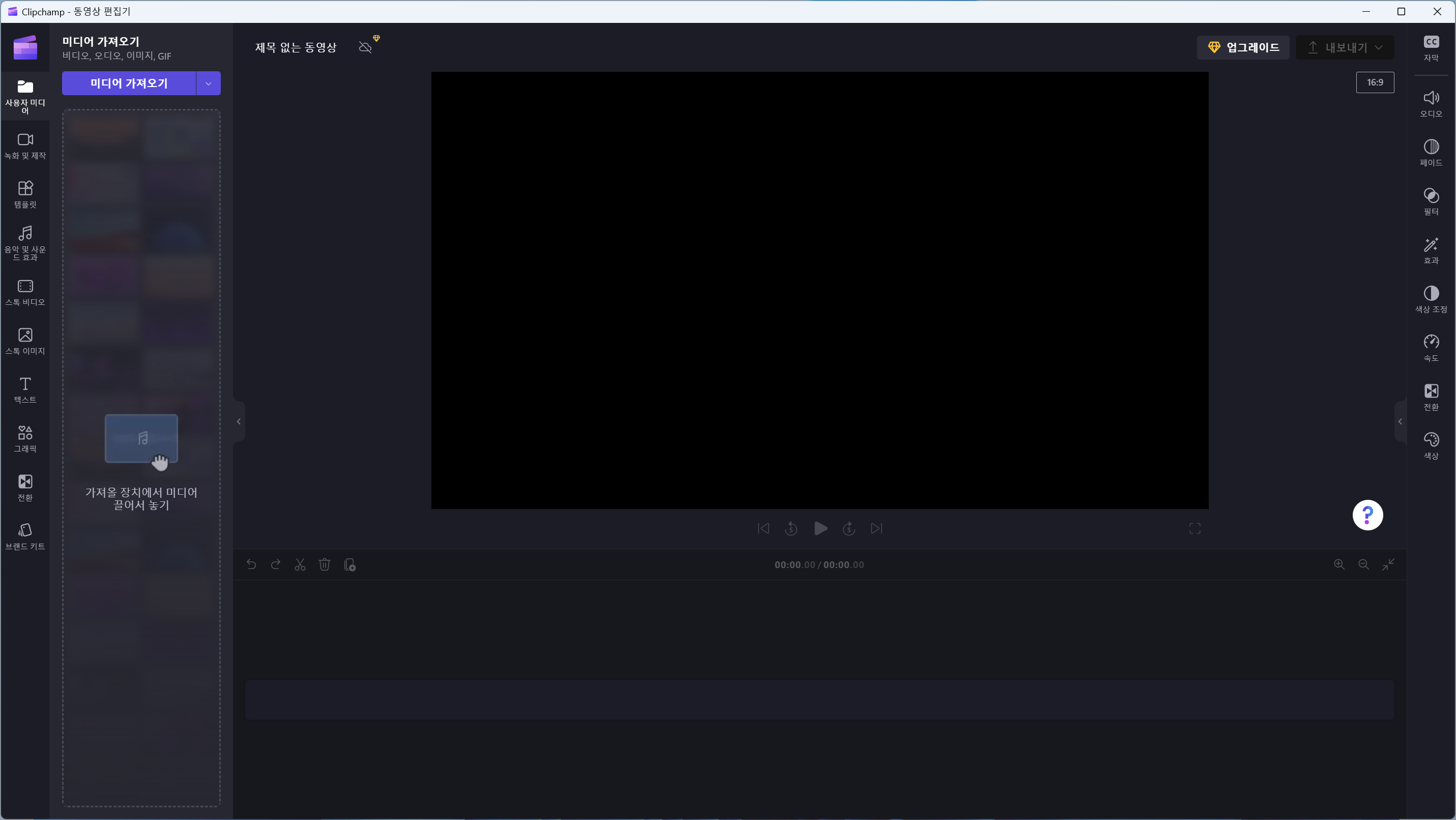1456x820 pixels.
Task: Collapse the left media panel
Action: point(239,421)
